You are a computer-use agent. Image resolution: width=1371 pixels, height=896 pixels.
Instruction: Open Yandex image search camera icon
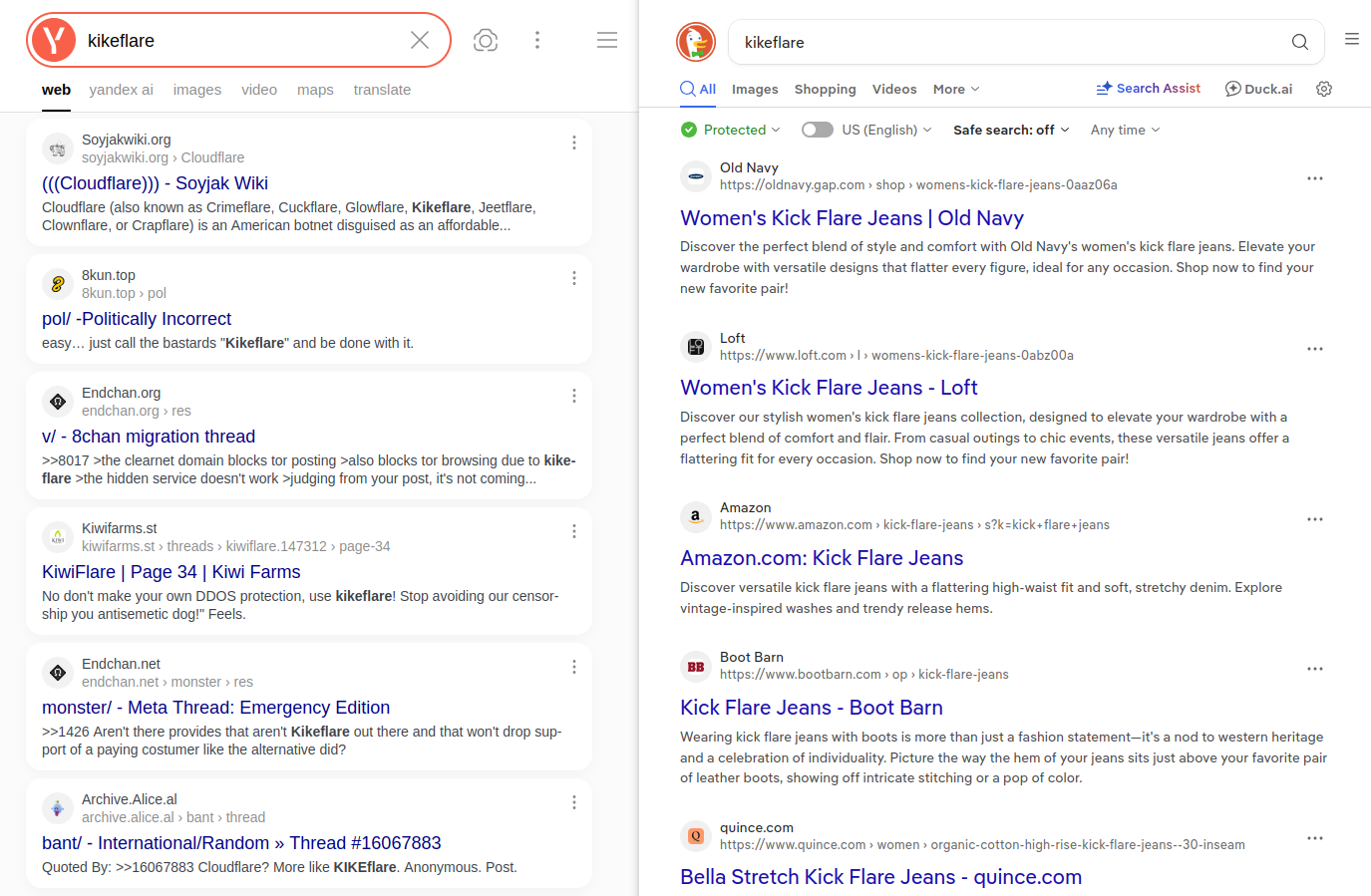[x=486, y=40]
